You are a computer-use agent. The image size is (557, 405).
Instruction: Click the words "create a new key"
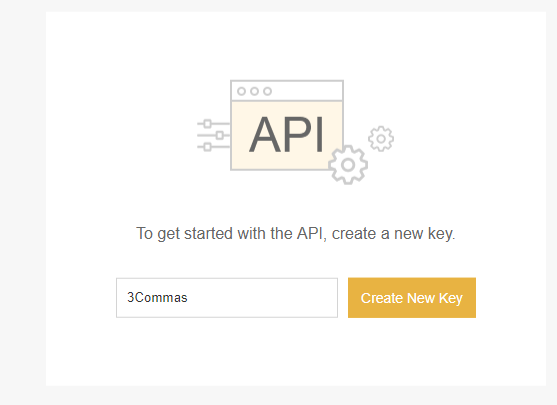click(x=394, y=234)
